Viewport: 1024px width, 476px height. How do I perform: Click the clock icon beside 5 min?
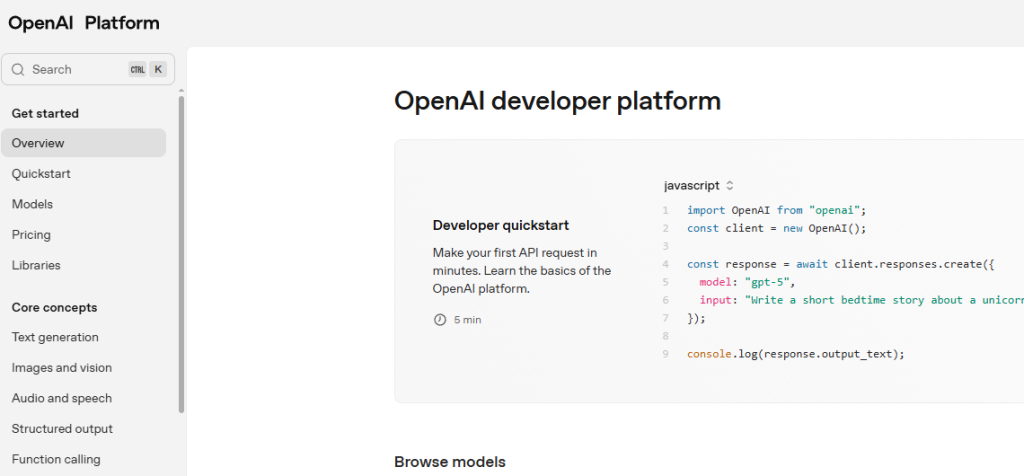439,320
